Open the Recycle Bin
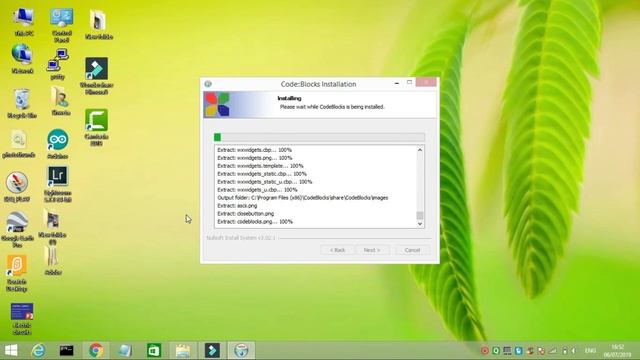This screenshot has width=640, height=360. (x=22, y=103)
